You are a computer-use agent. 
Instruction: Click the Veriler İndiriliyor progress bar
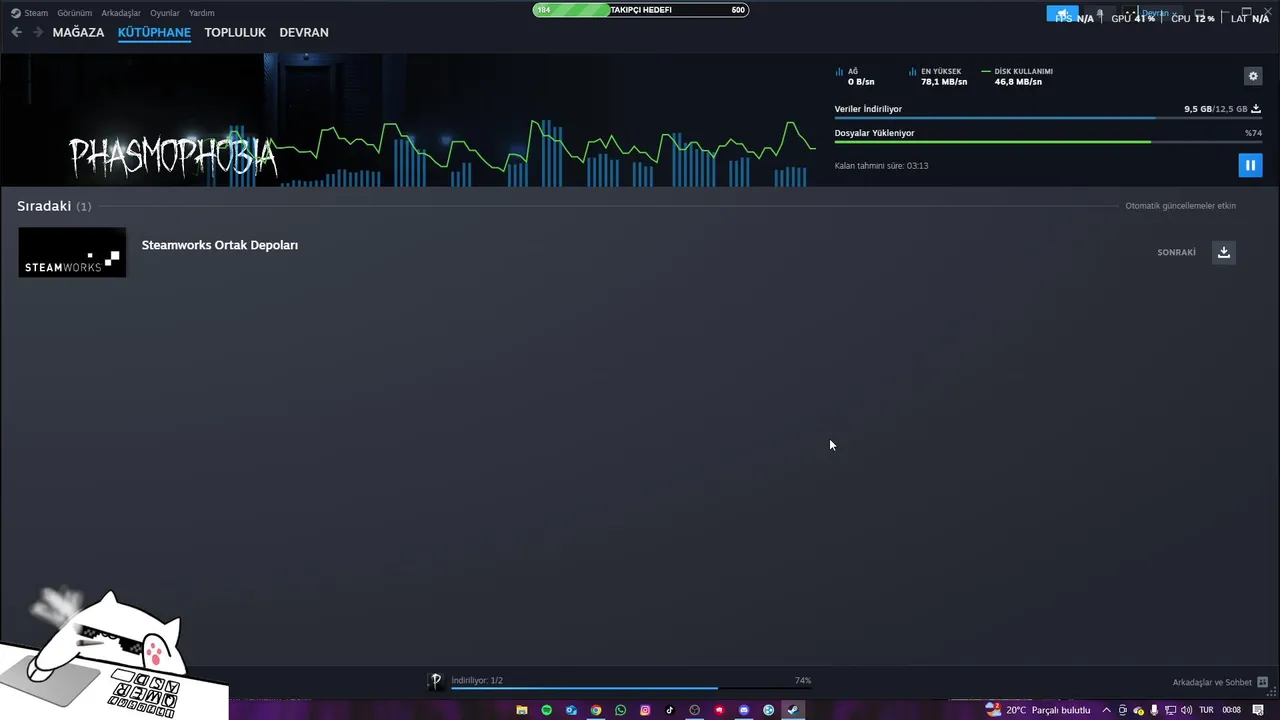tap(1048, 118)
